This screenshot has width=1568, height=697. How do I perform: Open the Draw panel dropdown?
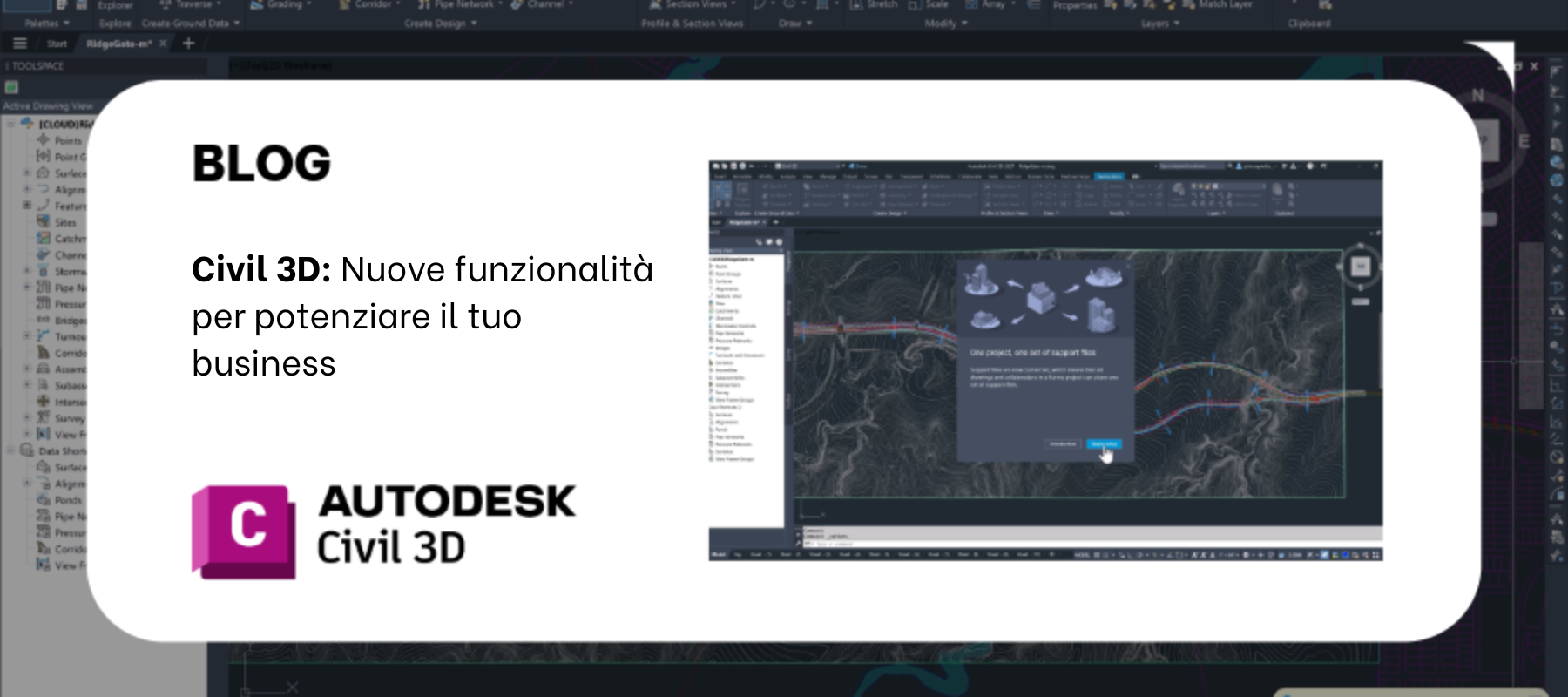tap(795, 24)
